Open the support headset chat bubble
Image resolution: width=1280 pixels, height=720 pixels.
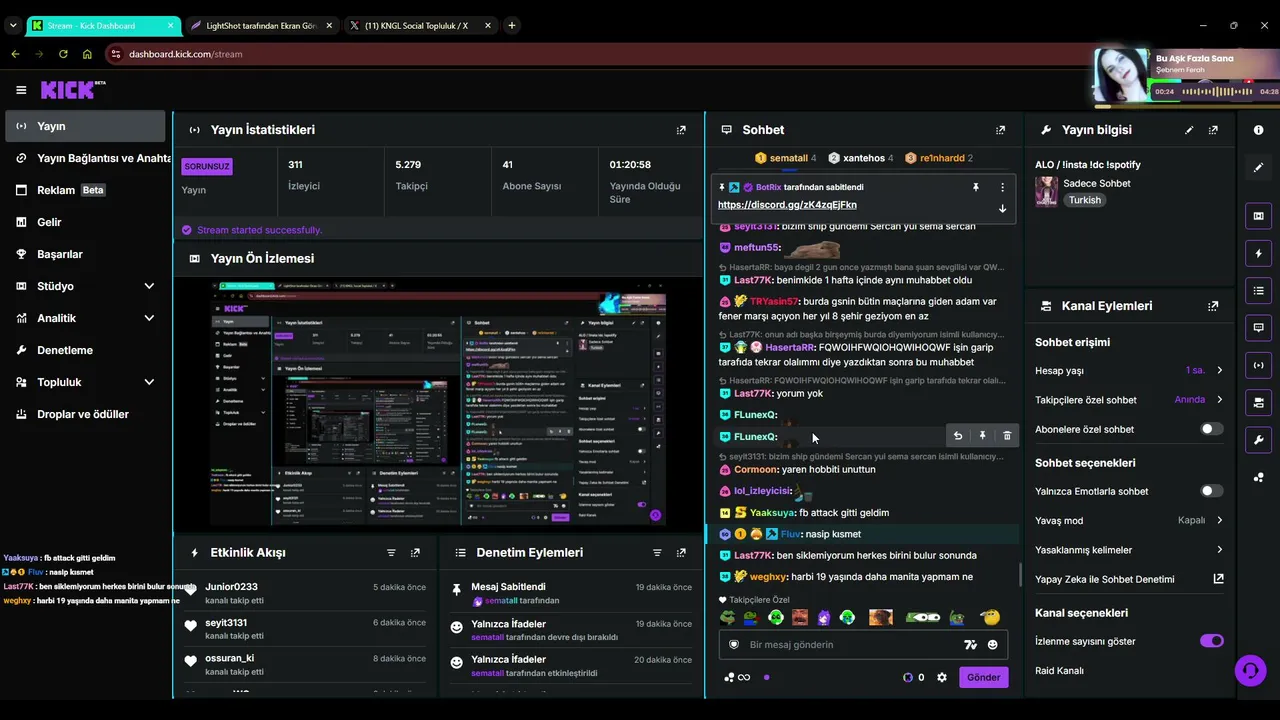pyautogui.click(x=1250, y=670)
